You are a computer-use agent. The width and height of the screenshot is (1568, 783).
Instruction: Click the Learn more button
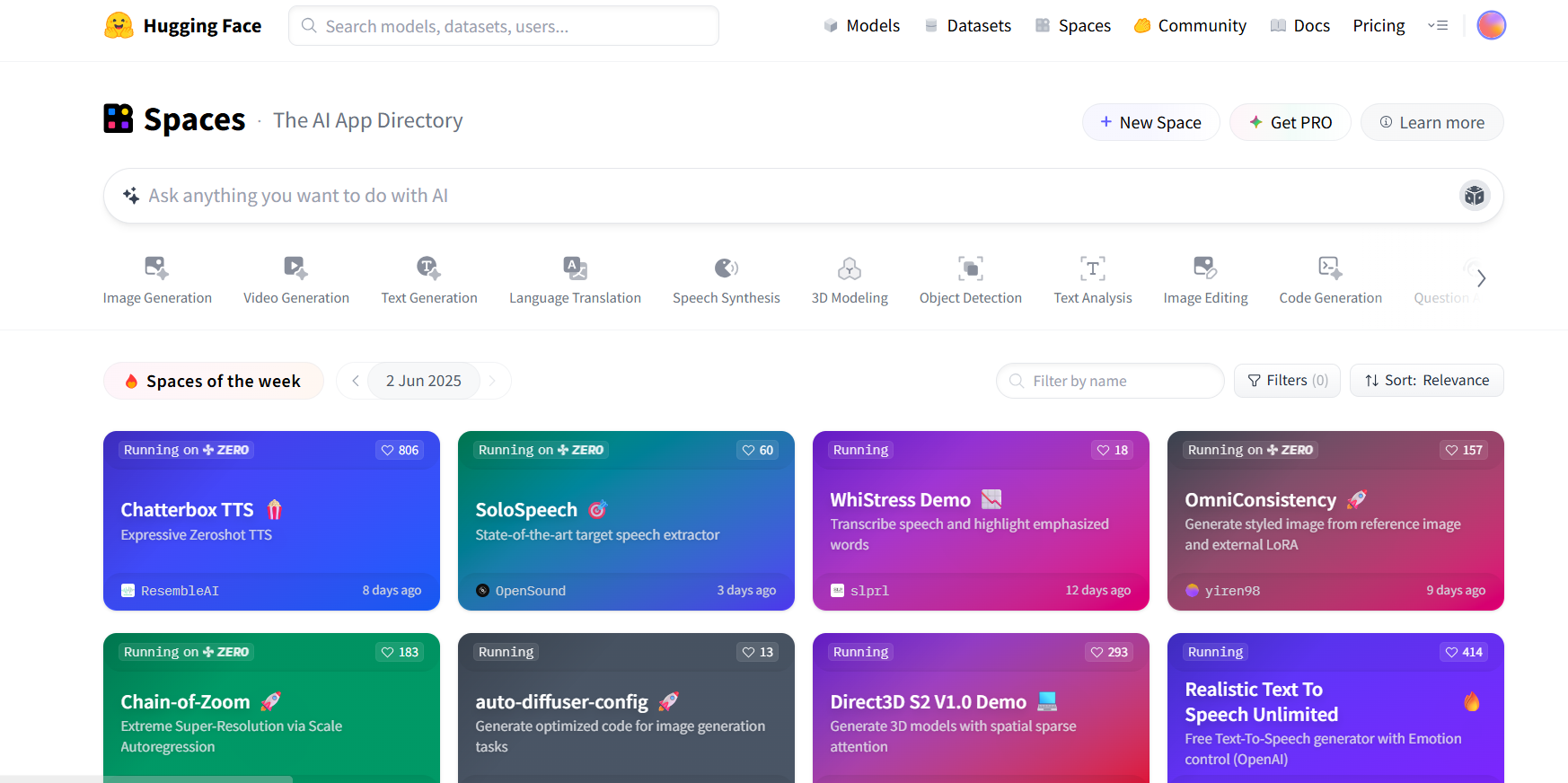(1431, 122)
